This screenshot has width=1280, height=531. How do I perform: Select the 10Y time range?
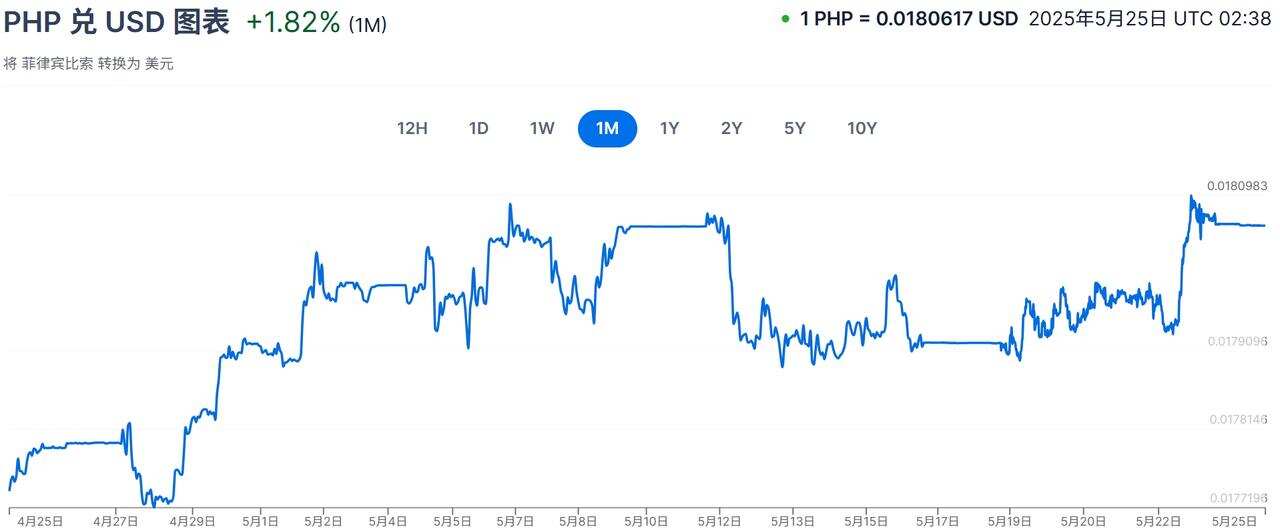(x=862, y=128)
